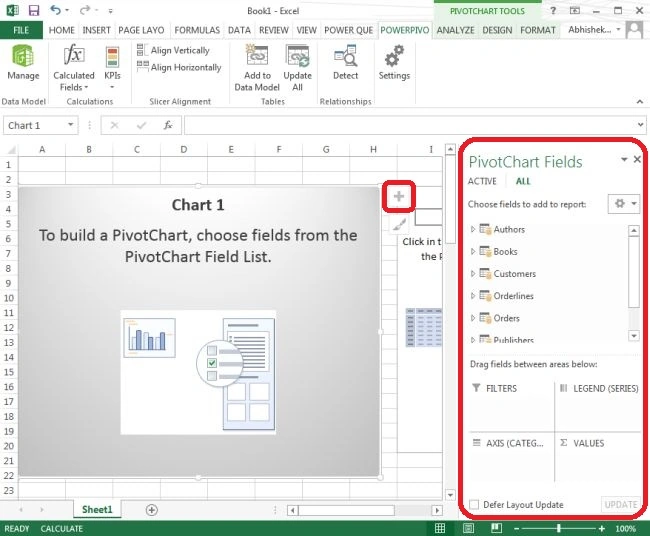Click Add to Data Model

click(257, 68)
